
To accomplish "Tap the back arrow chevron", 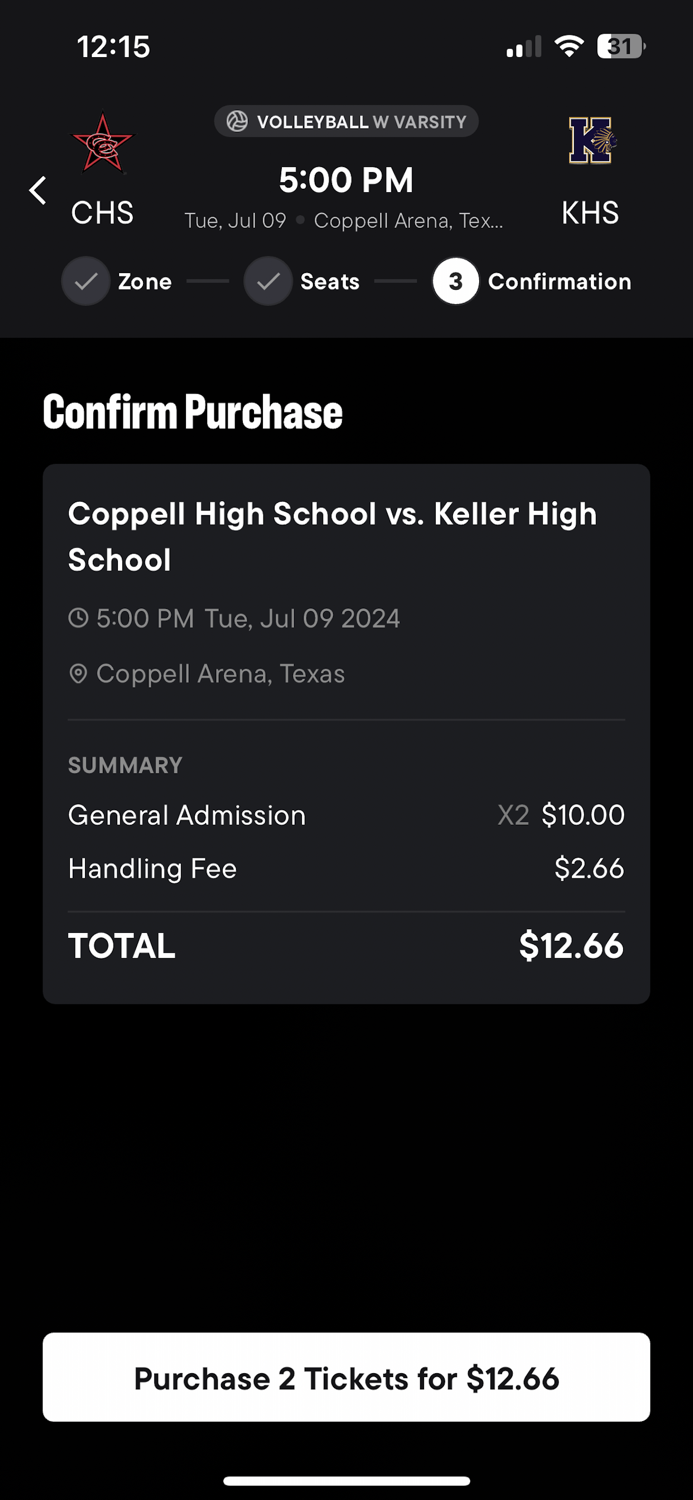I will click(x=38, y=190).
